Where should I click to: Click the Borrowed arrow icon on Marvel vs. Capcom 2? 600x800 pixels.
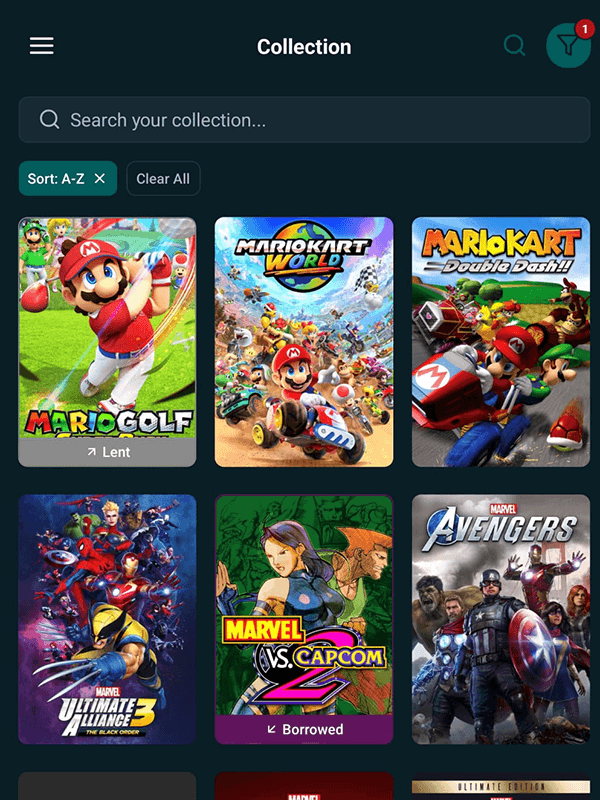[272, 730]
